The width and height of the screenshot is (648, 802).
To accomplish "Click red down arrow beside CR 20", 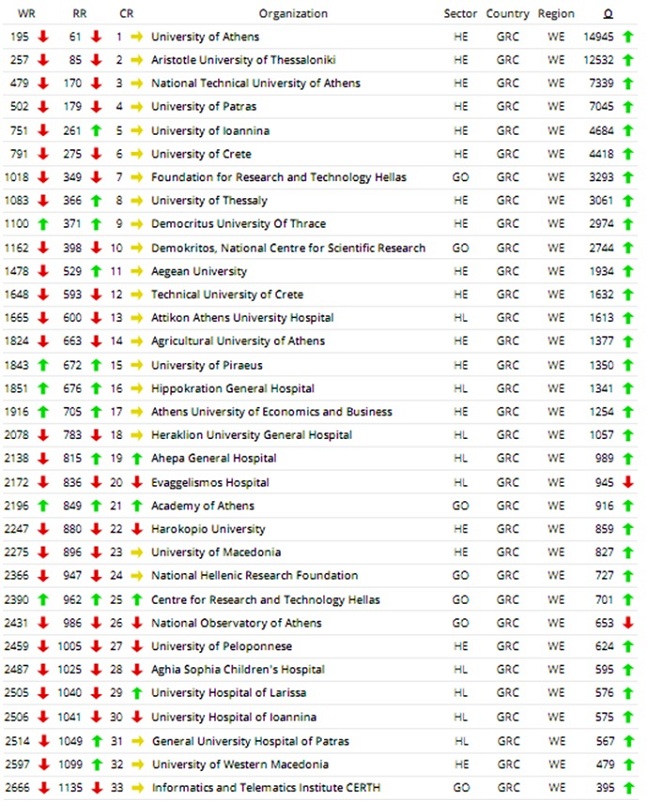I will [x=137, y=482].
